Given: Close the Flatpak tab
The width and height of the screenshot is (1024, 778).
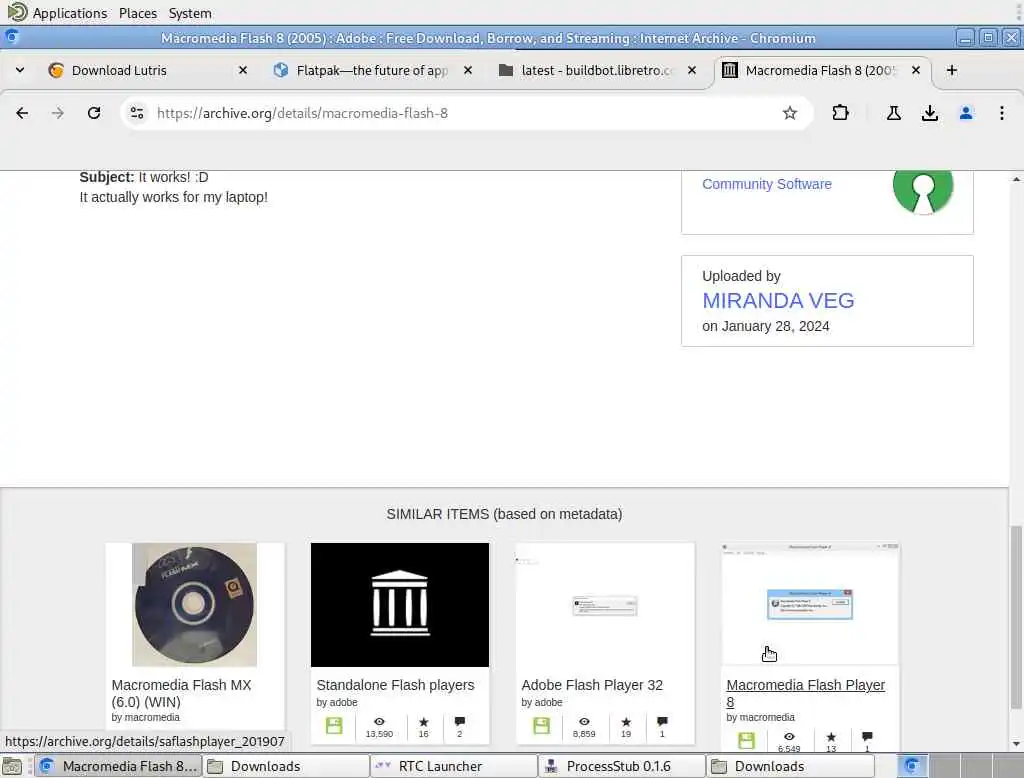Looking at the screenshot, I should [x=468, y=70].
